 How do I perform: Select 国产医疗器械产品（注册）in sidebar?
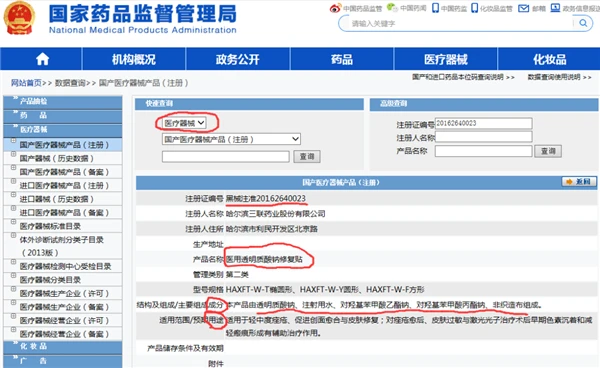point(64,145)
